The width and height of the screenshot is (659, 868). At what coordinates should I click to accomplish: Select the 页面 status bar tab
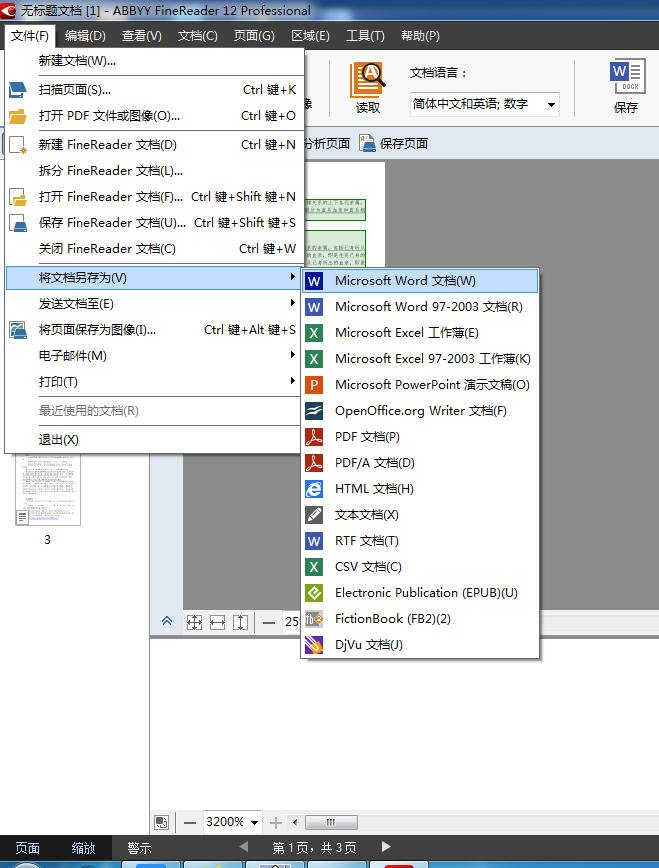point(27,848)
